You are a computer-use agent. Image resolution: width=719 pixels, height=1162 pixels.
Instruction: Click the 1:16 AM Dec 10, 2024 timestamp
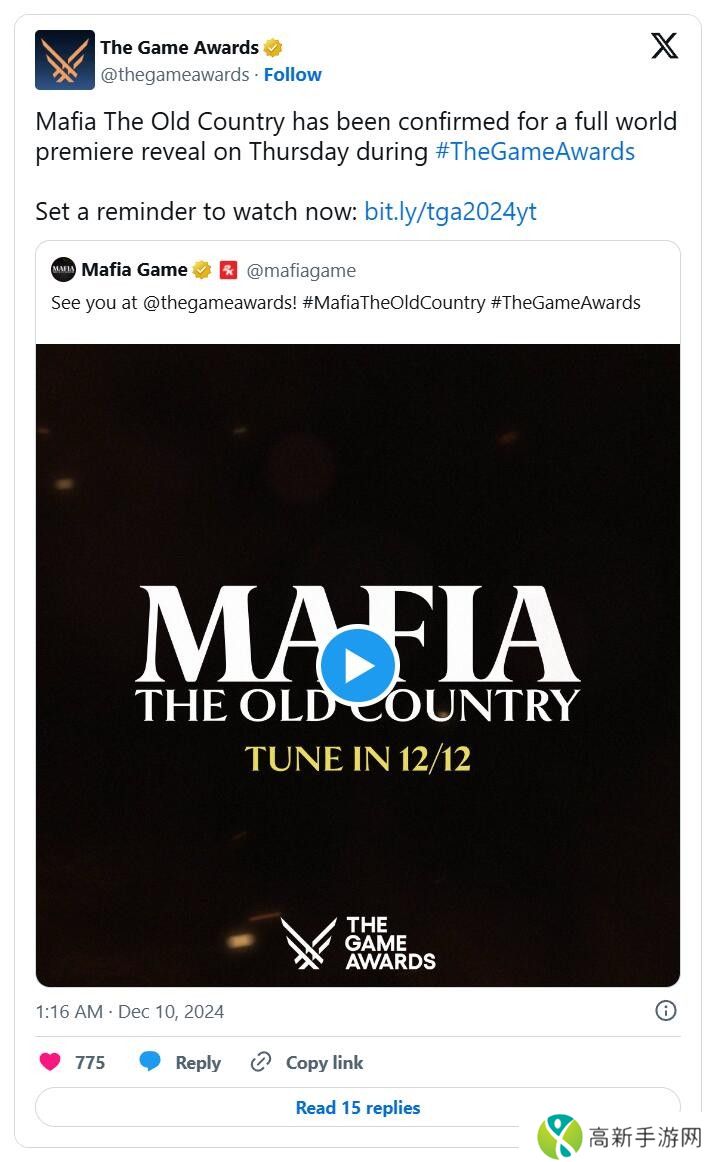pyautogui.click(x=130, y=1012)
